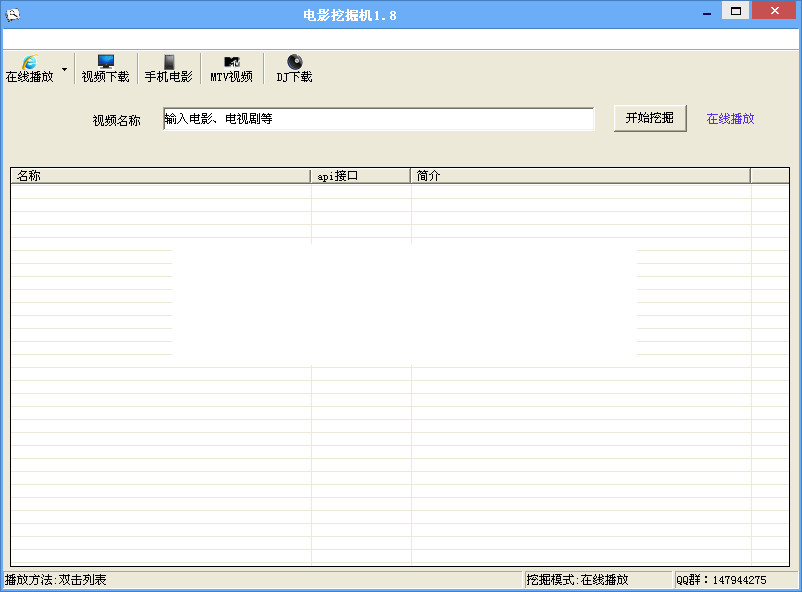The image size is (802, 592).
Task: Open MTV视频 toolbar item
Action: click(x=232, y=69)
